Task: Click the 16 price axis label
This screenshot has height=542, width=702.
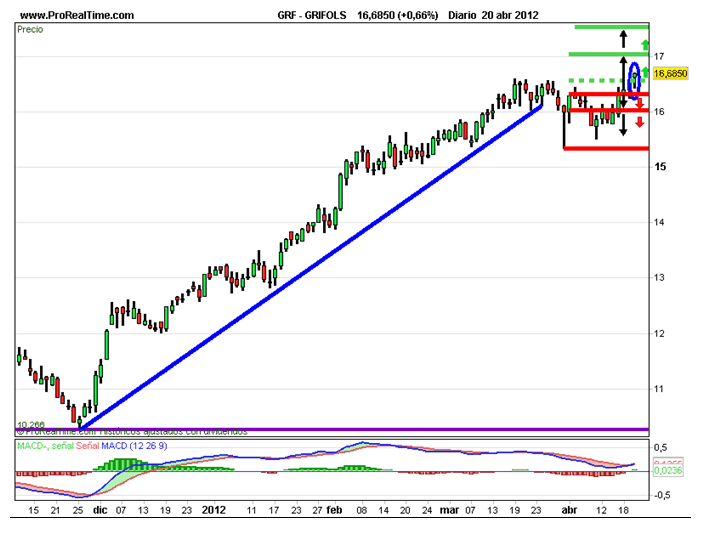Action: point(659,112)
